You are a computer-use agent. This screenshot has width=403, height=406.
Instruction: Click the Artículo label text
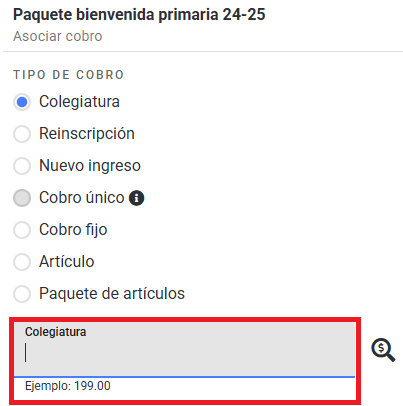coord(67,262)
